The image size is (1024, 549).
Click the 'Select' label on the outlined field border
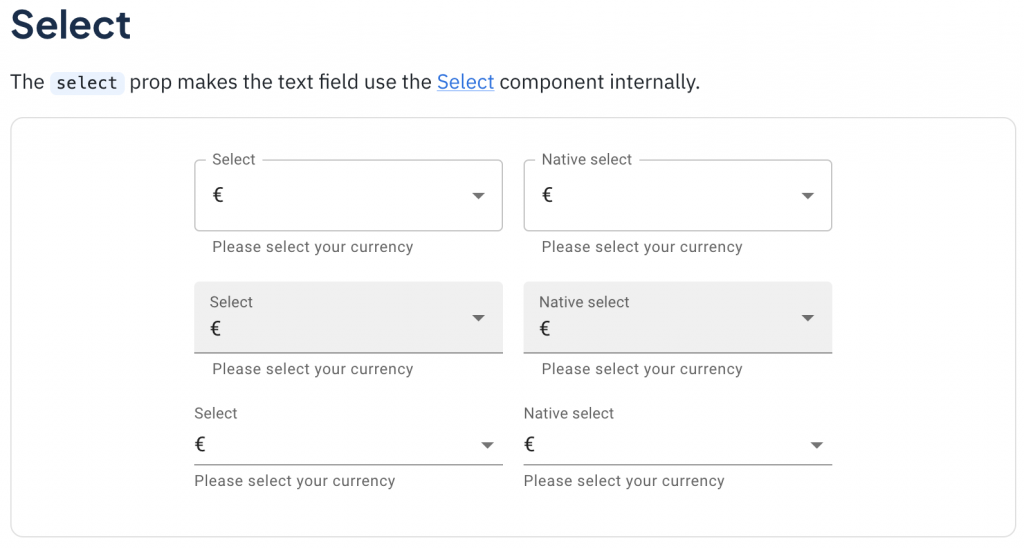(x=234, y=160)
